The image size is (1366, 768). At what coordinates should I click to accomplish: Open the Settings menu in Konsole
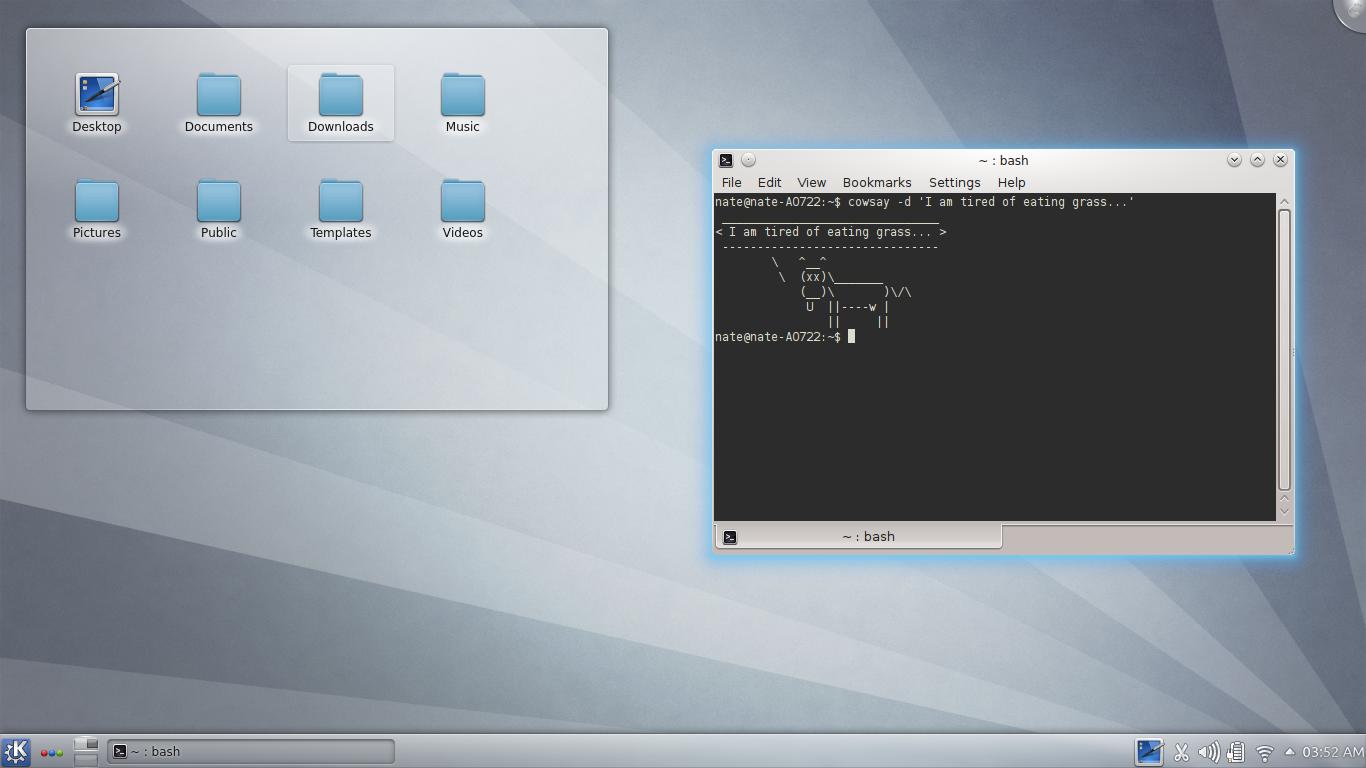tap(954, 183)
